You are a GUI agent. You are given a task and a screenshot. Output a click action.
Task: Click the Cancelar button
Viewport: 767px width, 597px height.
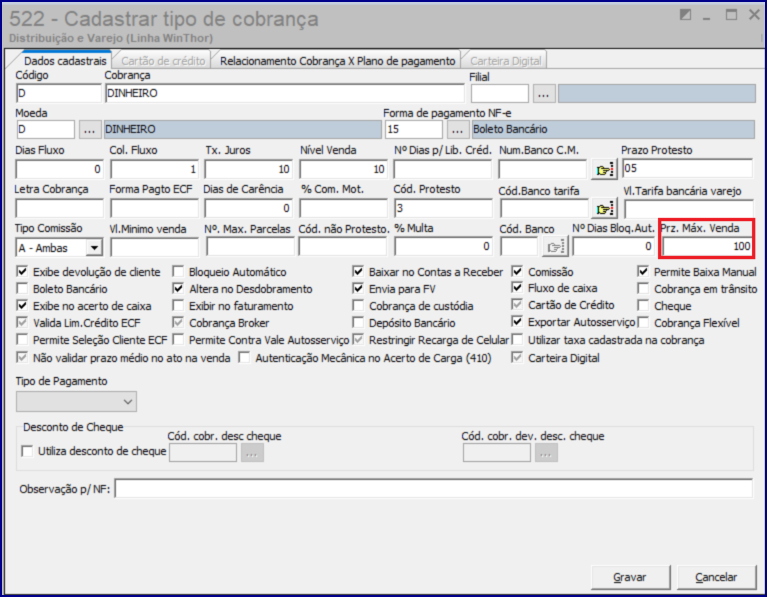pyautogui.click(x=716, y=577)
